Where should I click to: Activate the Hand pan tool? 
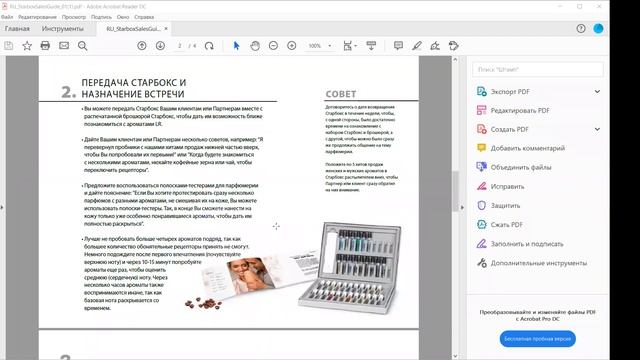[255, 46]
